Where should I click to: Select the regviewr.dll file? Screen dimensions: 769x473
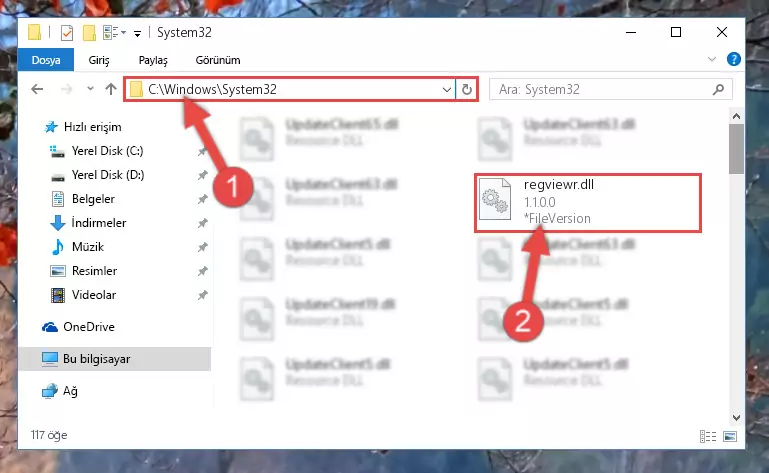coord(588,202)
